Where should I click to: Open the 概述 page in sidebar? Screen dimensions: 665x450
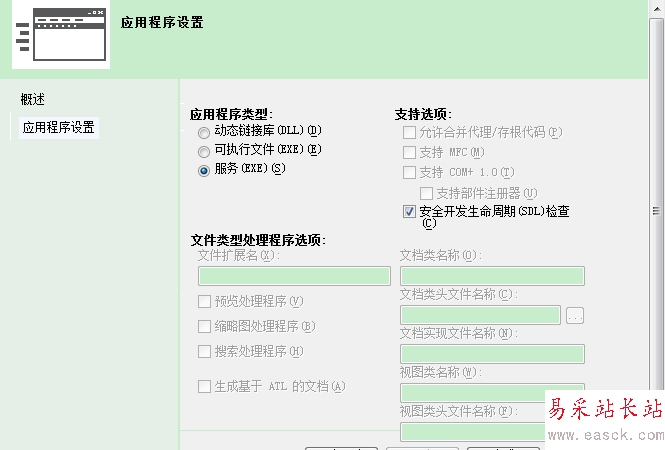click(33, 99)
